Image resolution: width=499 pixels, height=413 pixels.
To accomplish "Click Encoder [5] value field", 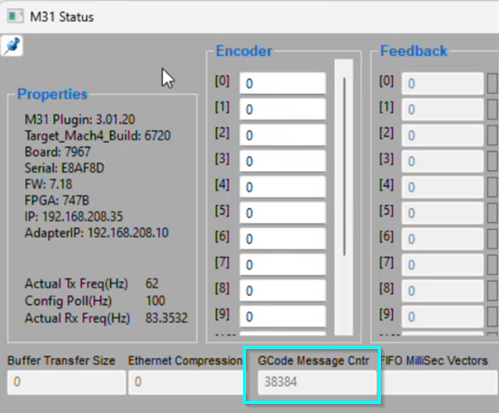I will click(282, 213).
